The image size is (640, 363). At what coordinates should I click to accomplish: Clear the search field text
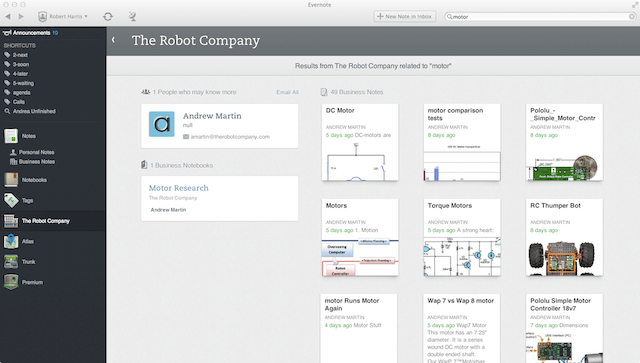coord(631,17)
